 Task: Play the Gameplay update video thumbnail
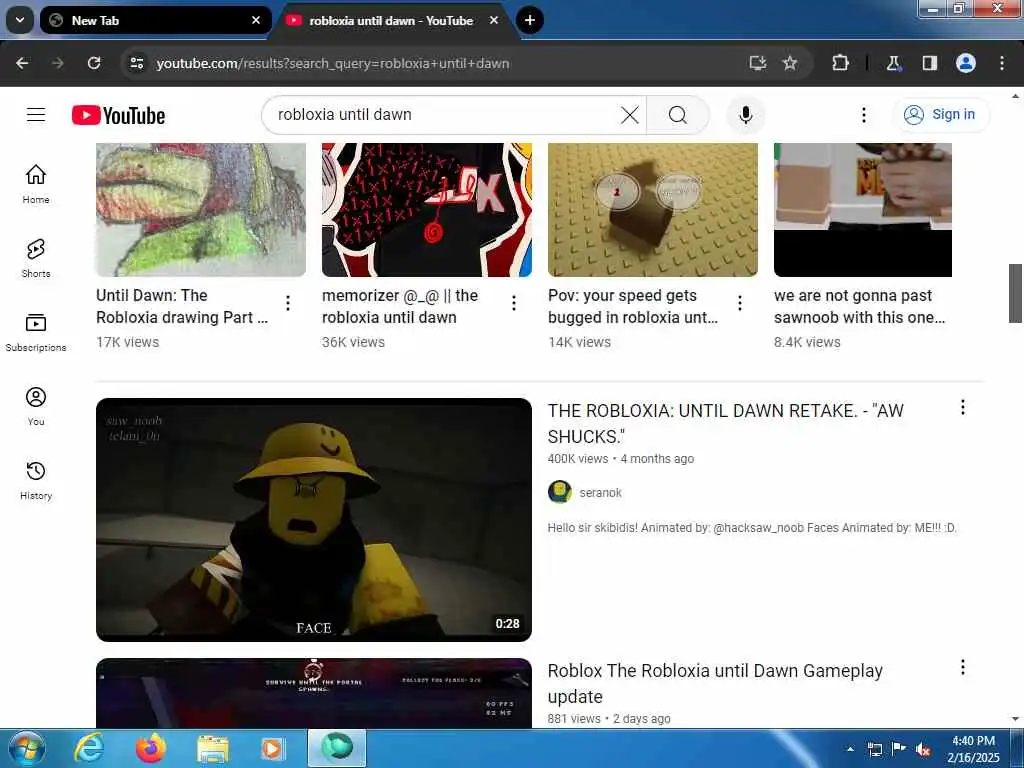click(x=314, y=693)
